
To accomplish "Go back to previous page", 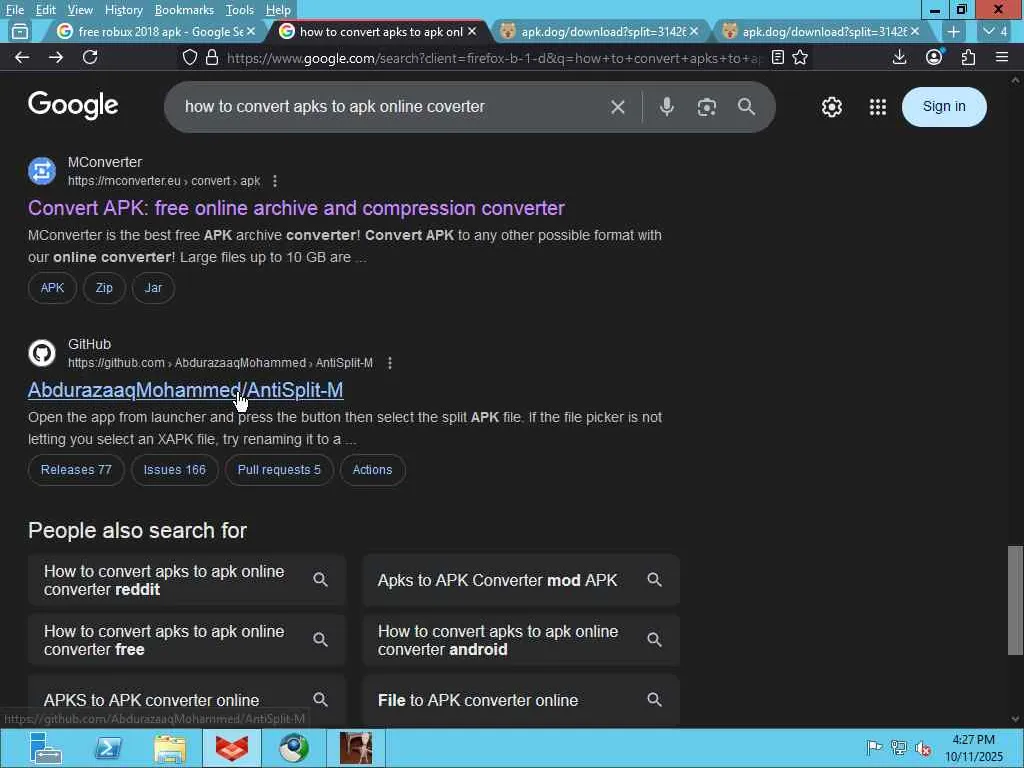I will click(22, 57).
